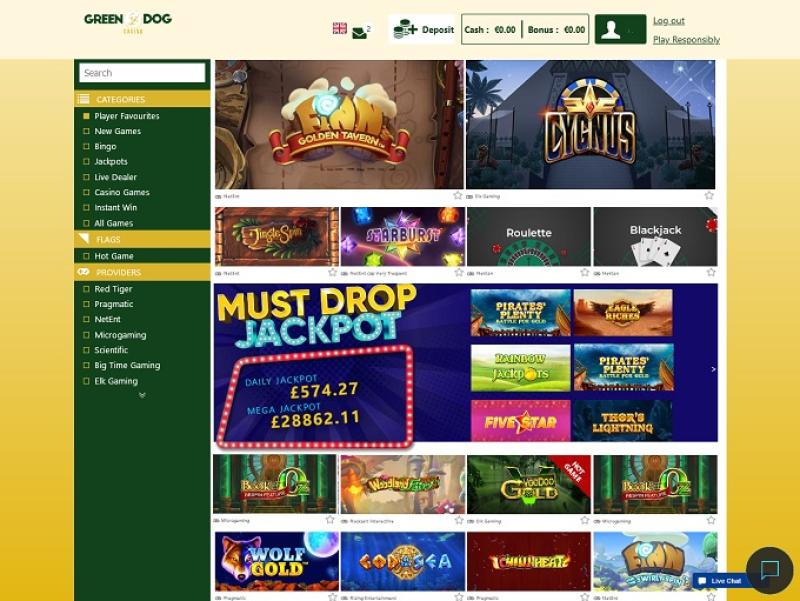Viewport: 800px width, 601px height.
Task: Favourite the Cygnus game star icon
Action: [709, 195]
